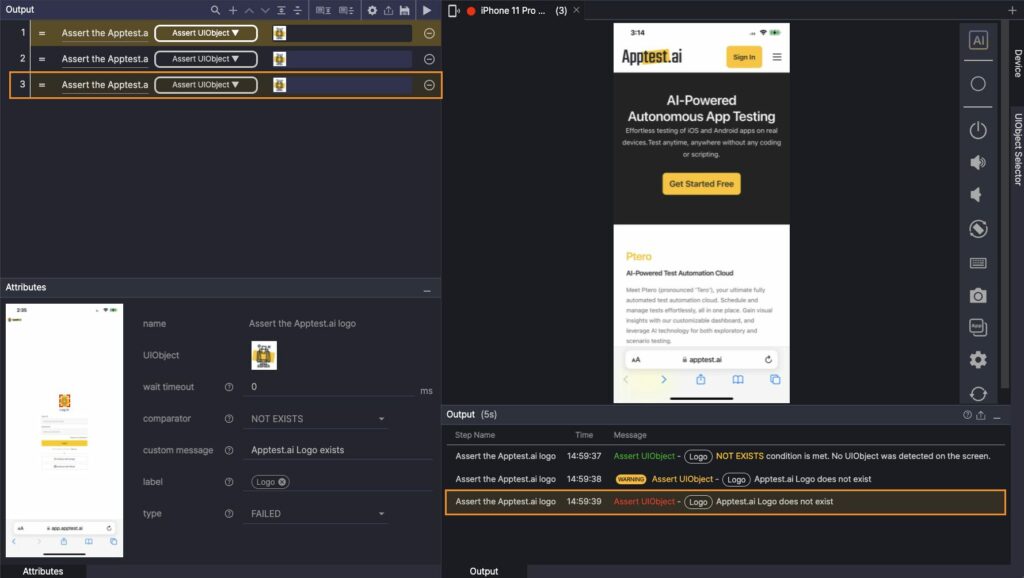Raise device volume with speaker icon
Screen dimensions: 1024x578
click(x=978, y=163)
